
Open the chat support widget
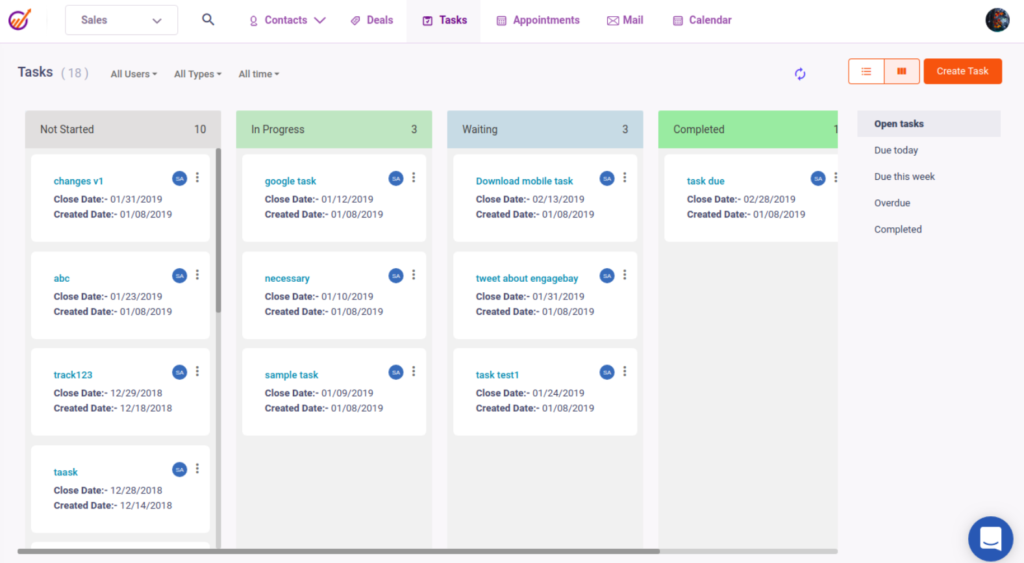point(990,539)
